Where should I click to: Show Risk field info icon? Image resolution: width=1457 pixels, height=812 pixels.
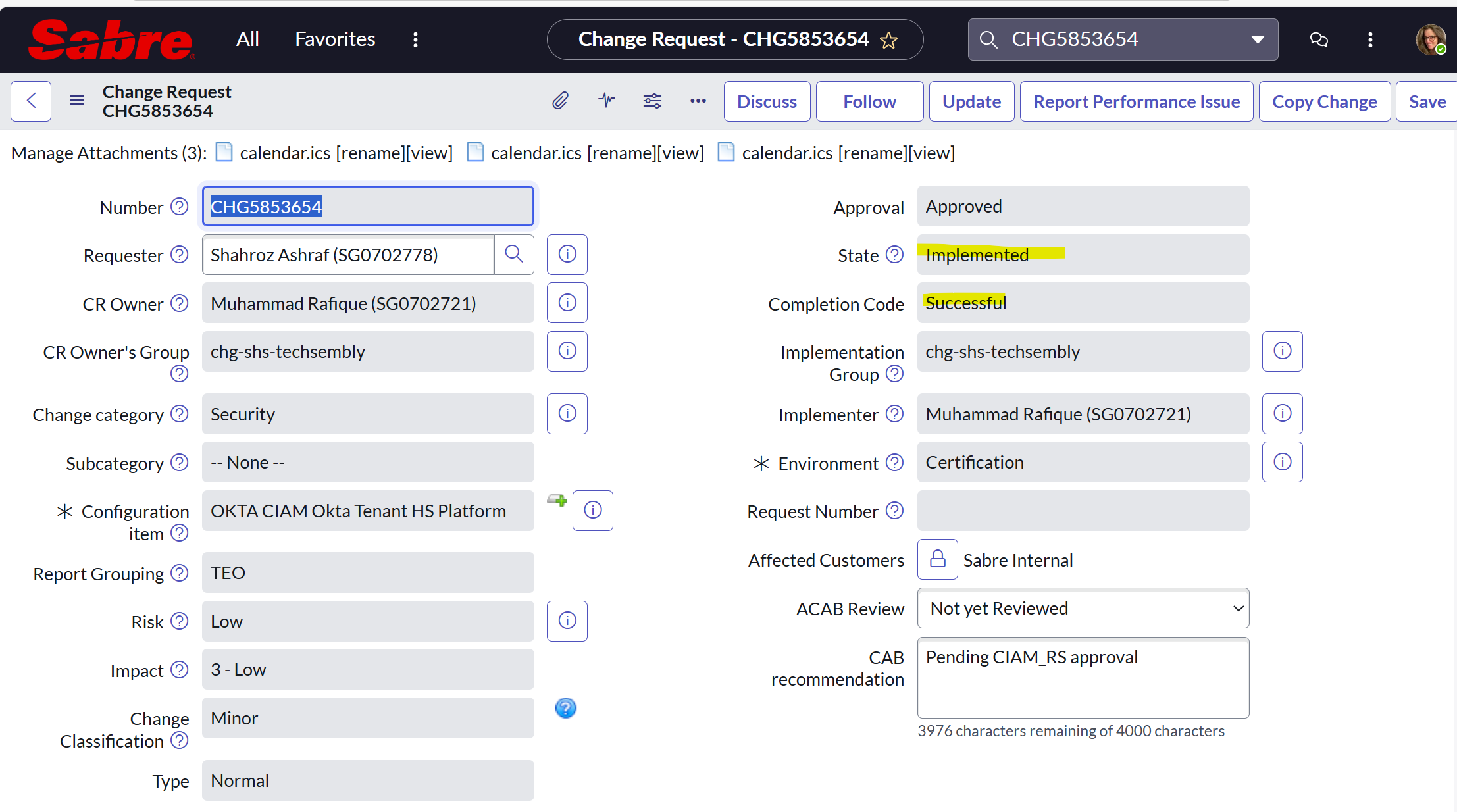(x=567, y=621)
